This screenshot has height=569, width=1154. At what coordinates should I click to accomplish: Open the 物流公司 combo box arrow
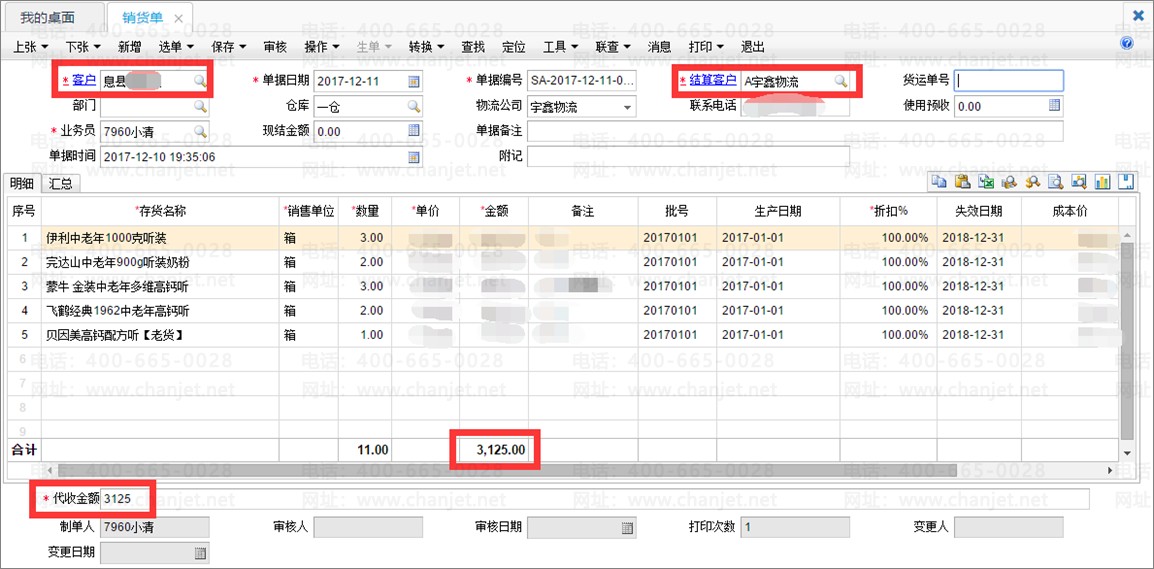[627, 107]
